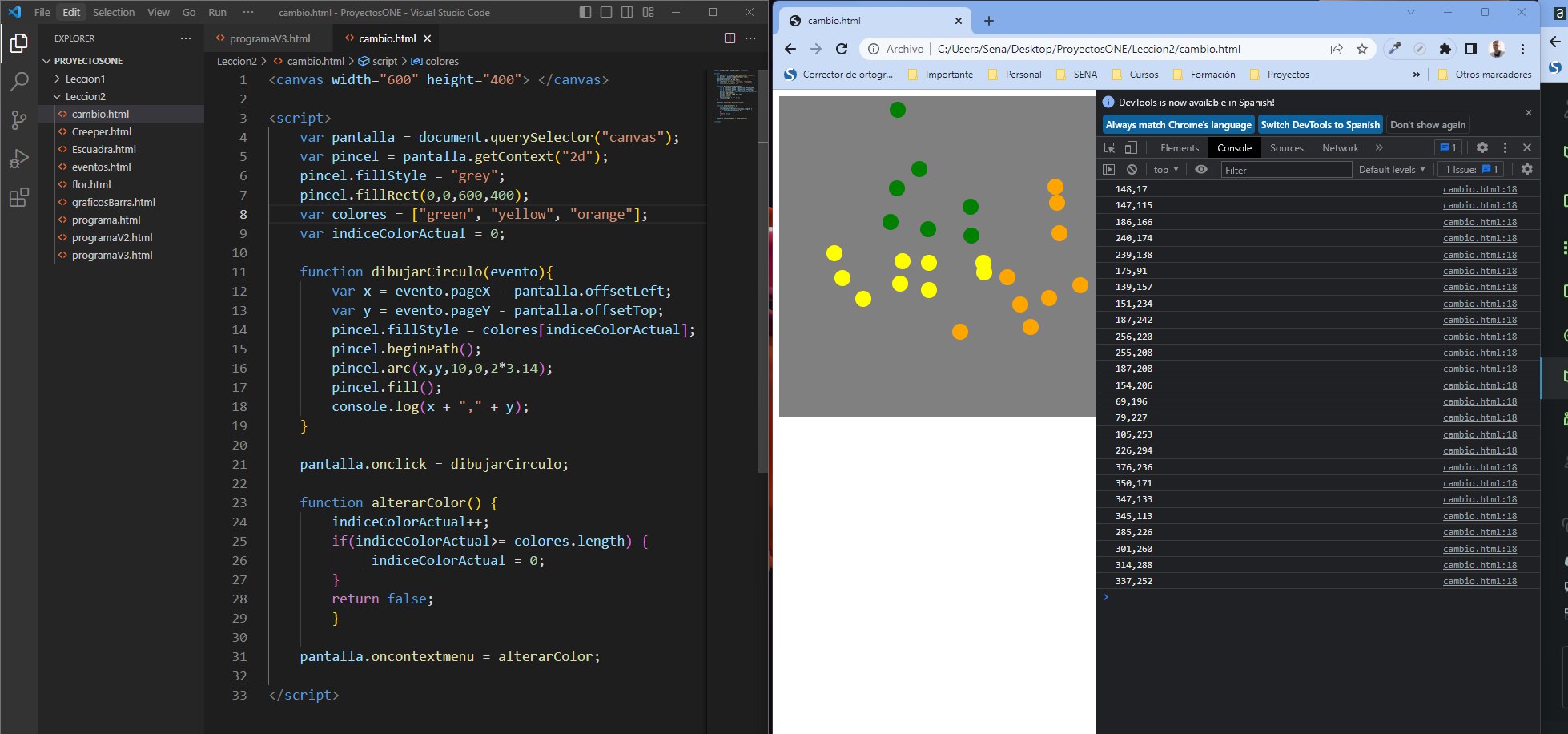This screenshot has width=1568, height=734.
Task: Open the Source Control view
Action: pos(19,120)
